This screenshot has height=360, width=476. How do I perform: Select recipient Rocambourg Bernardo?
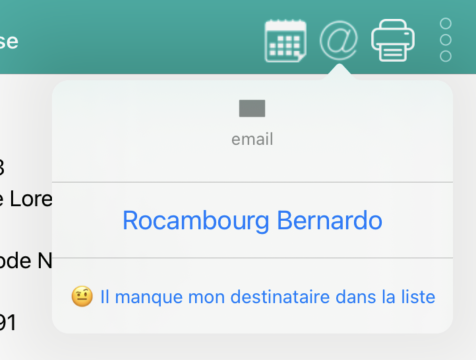(x=252, y=220)
